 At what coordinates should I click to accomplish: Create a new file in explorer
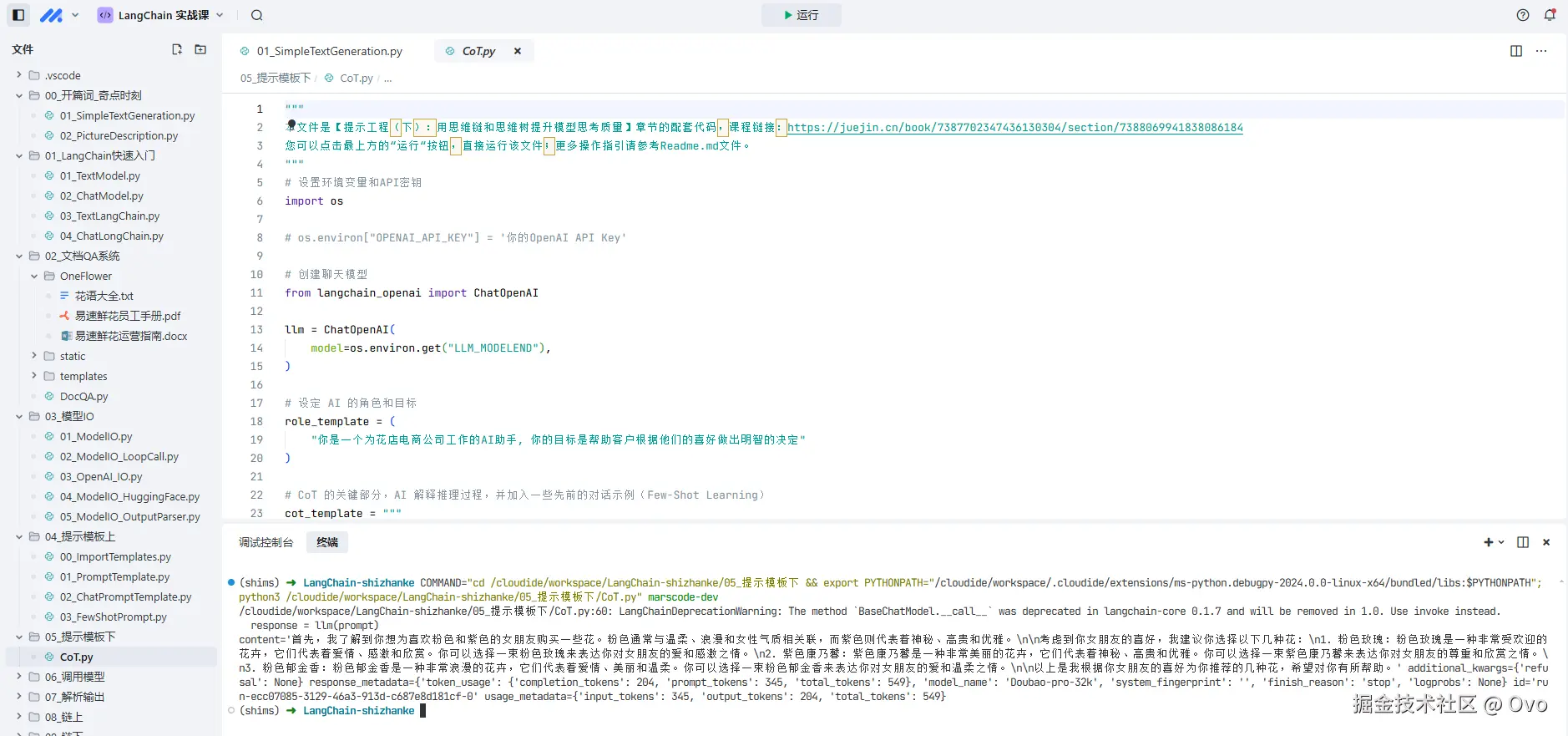[177, 49]
